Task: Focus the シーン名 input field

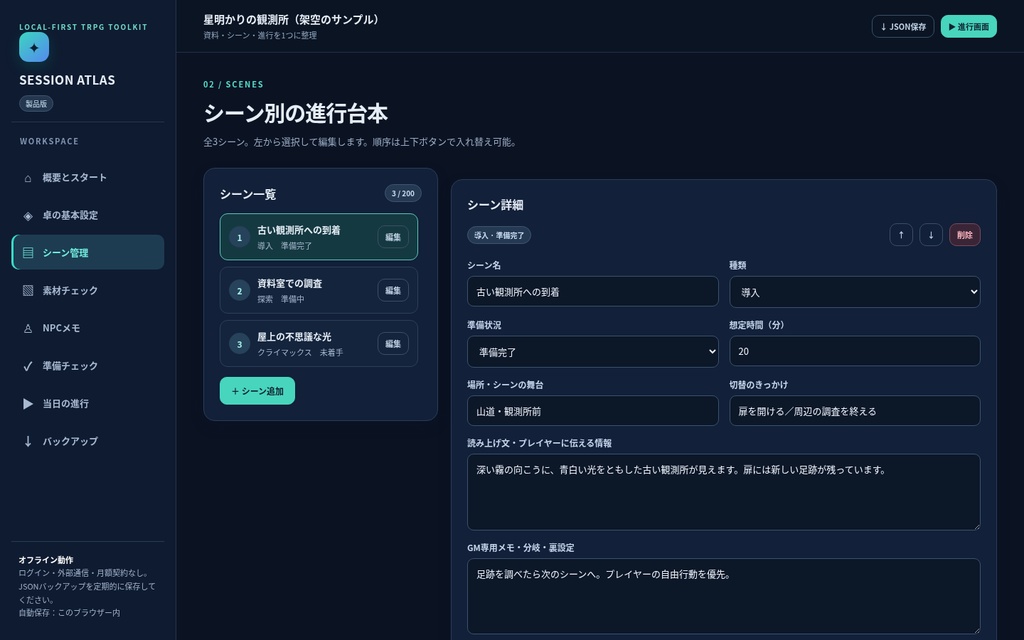Action: (x=593, y=292)
